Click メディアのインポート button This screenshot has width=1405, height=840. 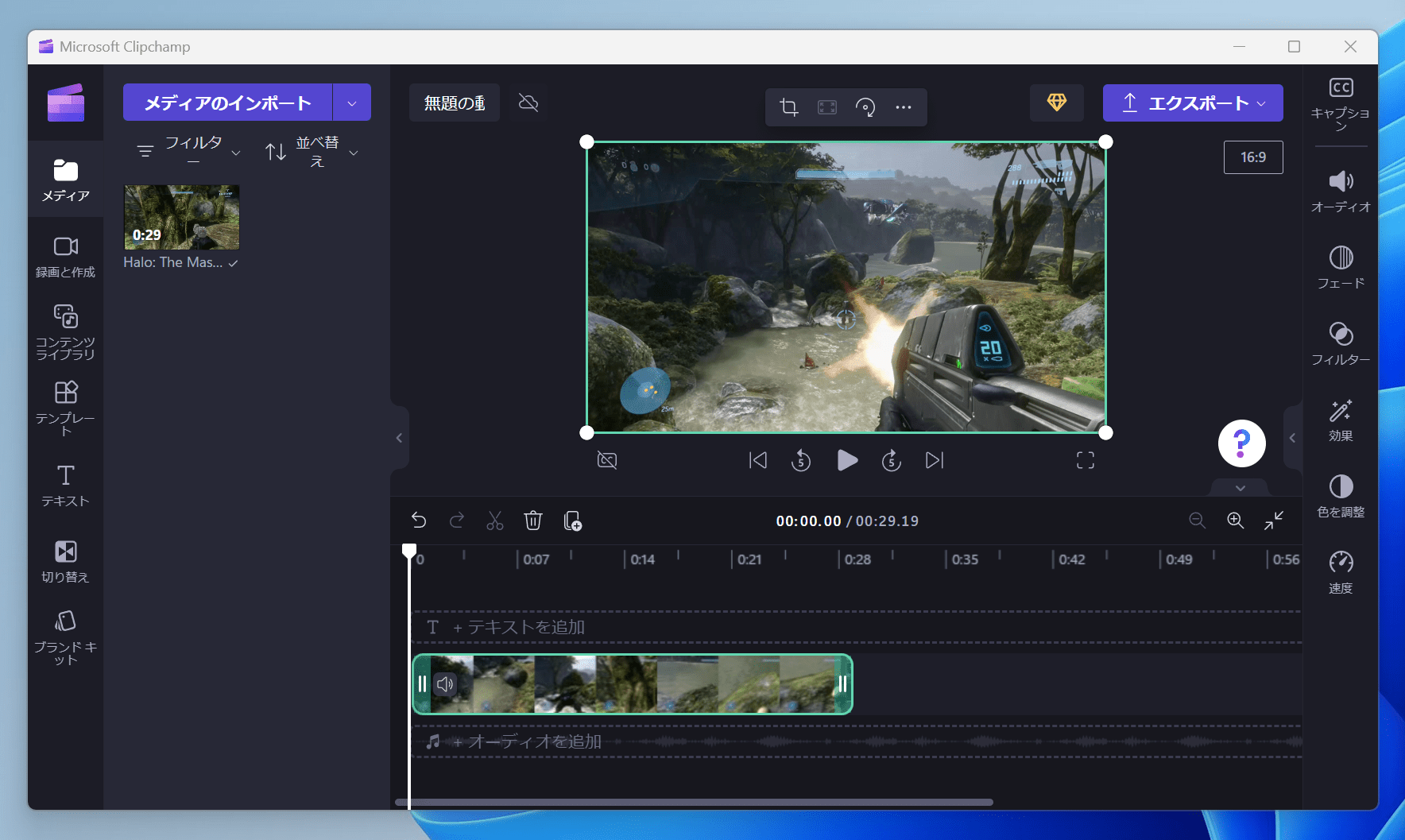227,103
